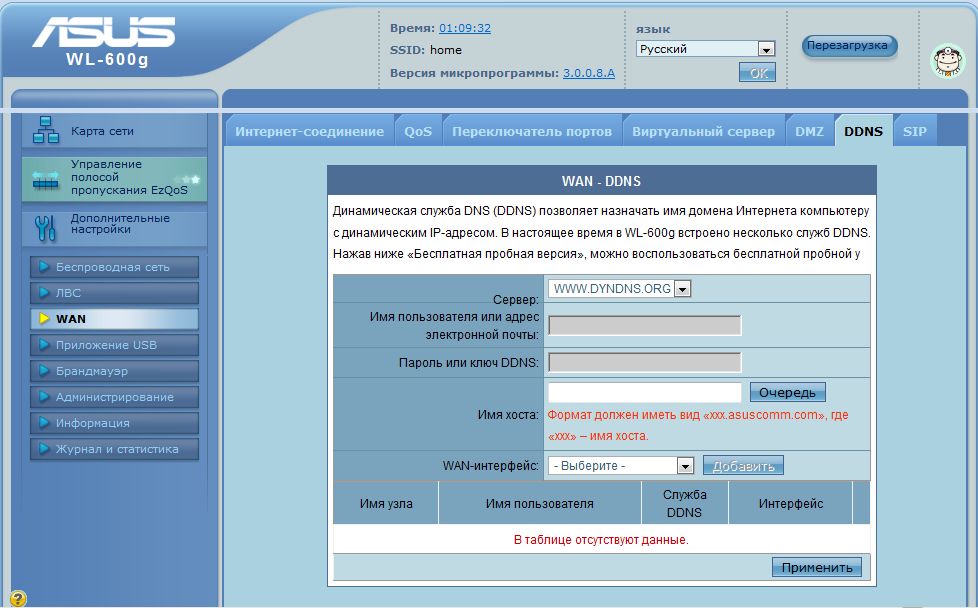Open firmware version link 3.0.0.8.A

[x=589, y=73]
